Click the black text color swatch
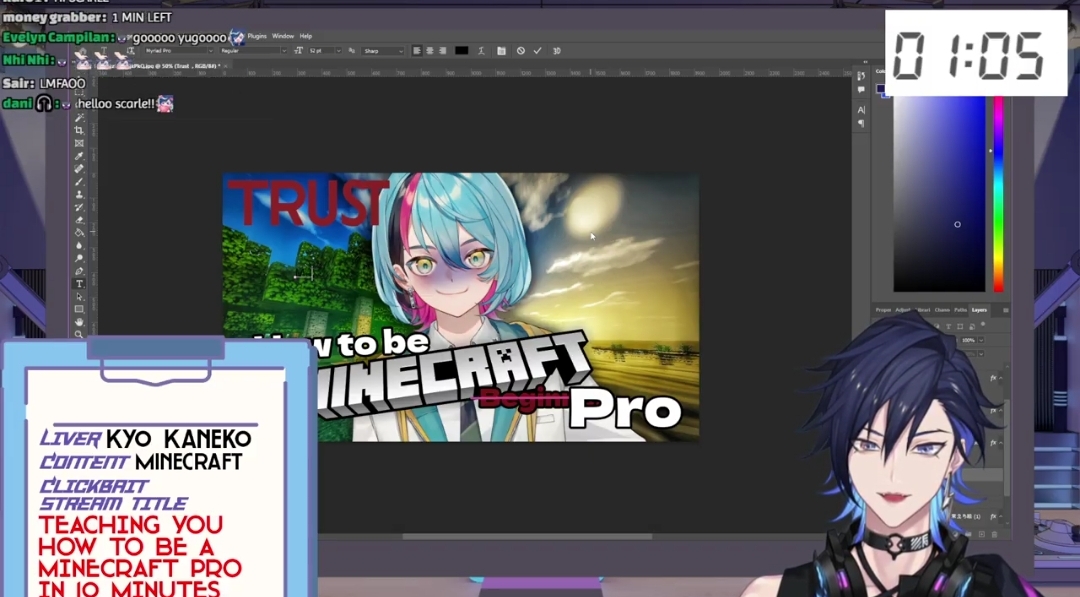Image resolution: width=1080 pixels, height=597 pixels. tap(461, 51)
